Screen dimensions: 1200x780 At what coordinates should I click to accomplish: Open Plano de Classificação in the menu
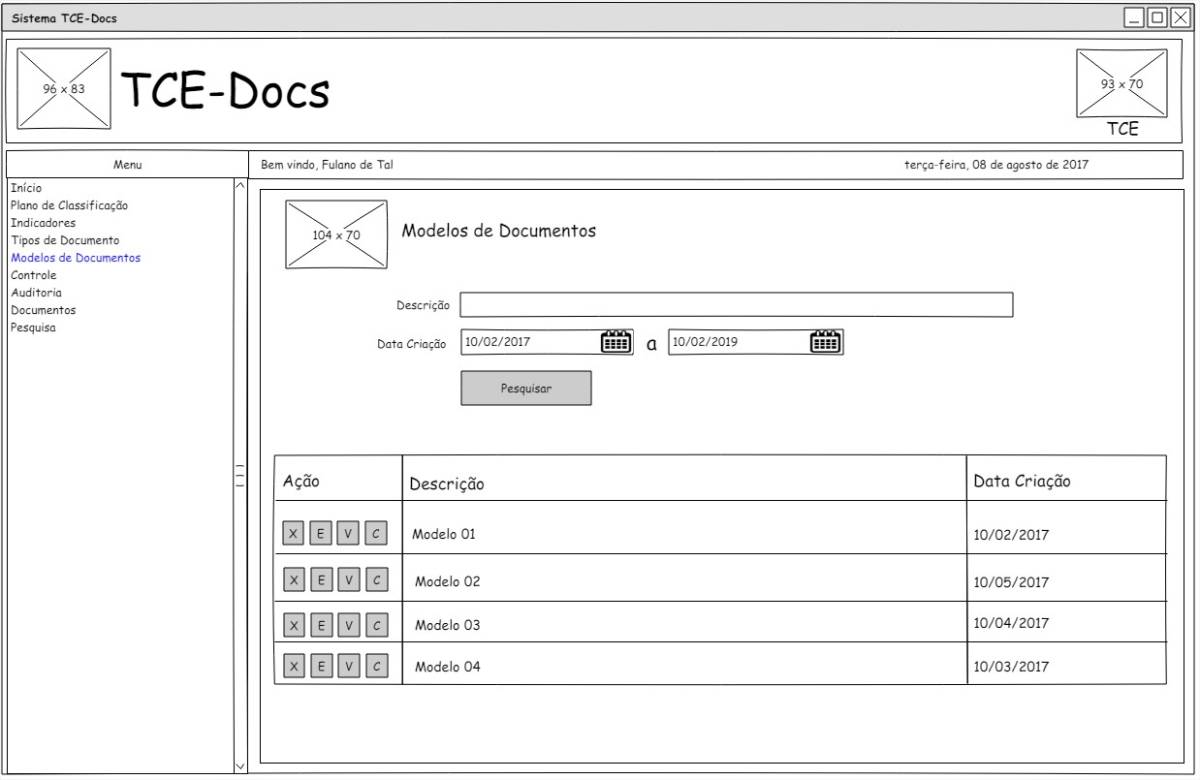[69, 205]
